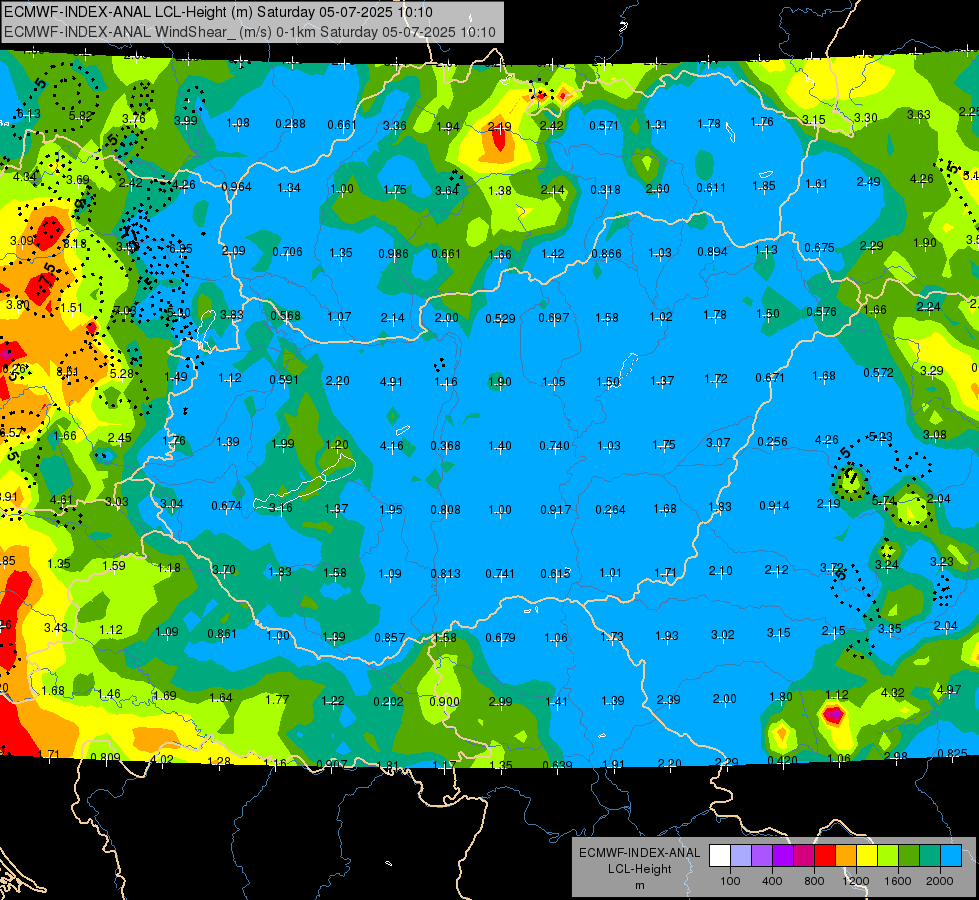979x900 pixels.
Task: Click the wind shear value 0.572
Action: [x=878, y=373]
